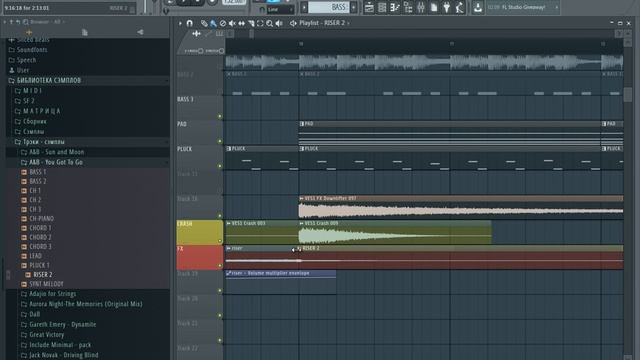
Task: Select the Playback speaker tool
Action: pyautogui.click(x=279, y=24)
